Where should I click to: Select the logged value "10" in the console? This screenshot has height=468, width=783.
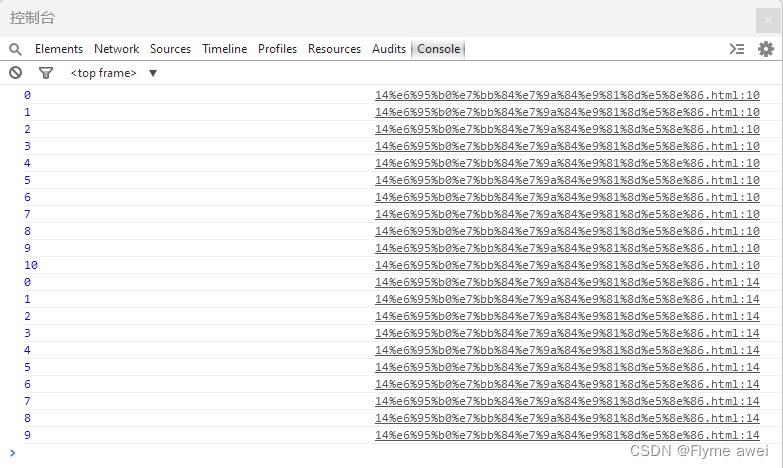(x=31, y=265)
